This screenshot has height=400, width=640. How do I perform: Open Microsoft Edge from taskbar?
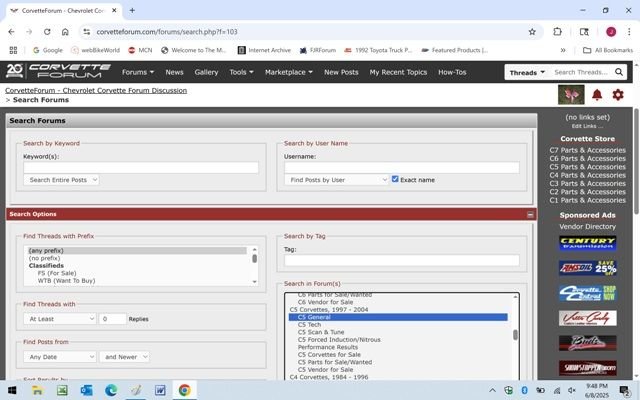111,390
